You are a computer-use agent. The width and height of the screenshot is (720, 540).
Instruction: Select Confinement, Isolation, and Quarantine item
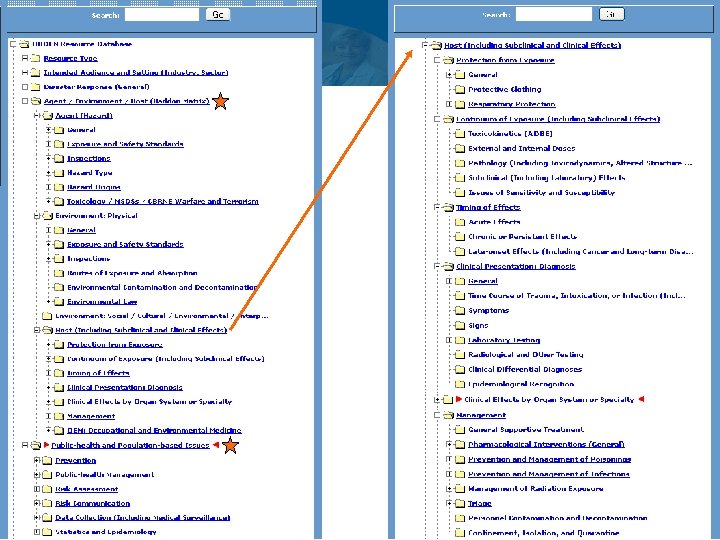point(544,533)
